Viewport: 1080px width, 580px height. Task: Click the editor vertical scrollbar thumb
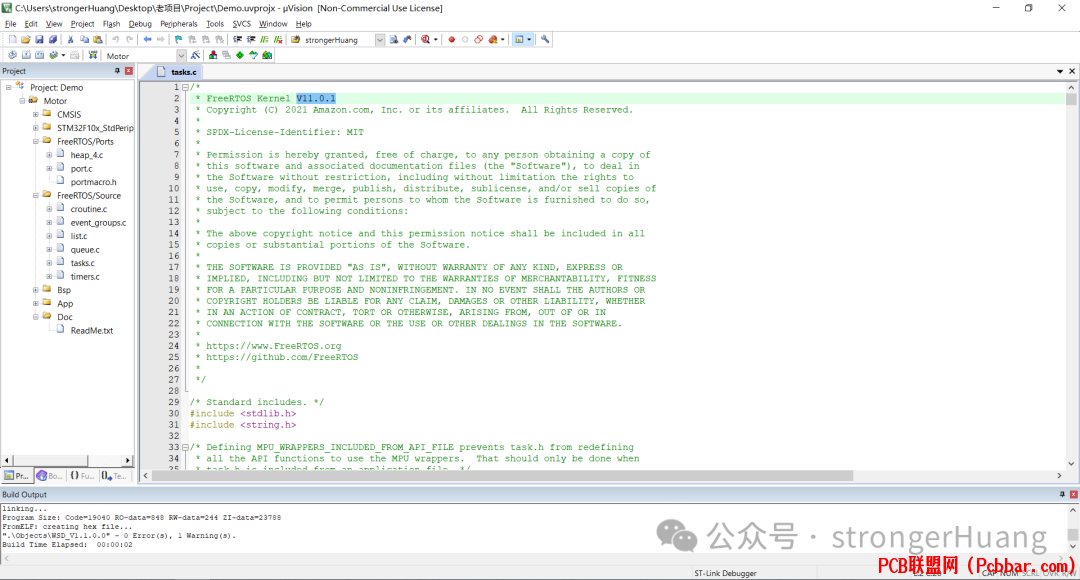coord(1071,99)
